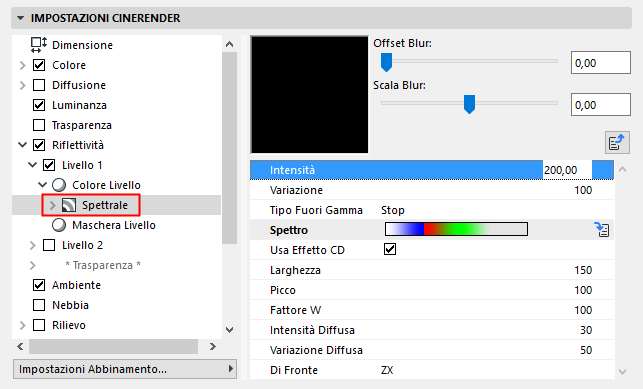The width and height of the screenshot is (643, 389).
Task: Select the Intensità parameter row label
Action: [292, 170]
